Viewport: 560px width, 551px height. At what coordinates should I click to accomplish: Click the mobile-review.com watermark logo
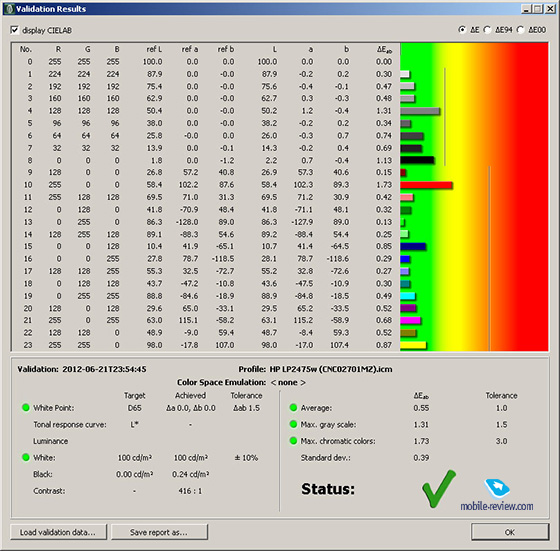click(x=497, y=495)
